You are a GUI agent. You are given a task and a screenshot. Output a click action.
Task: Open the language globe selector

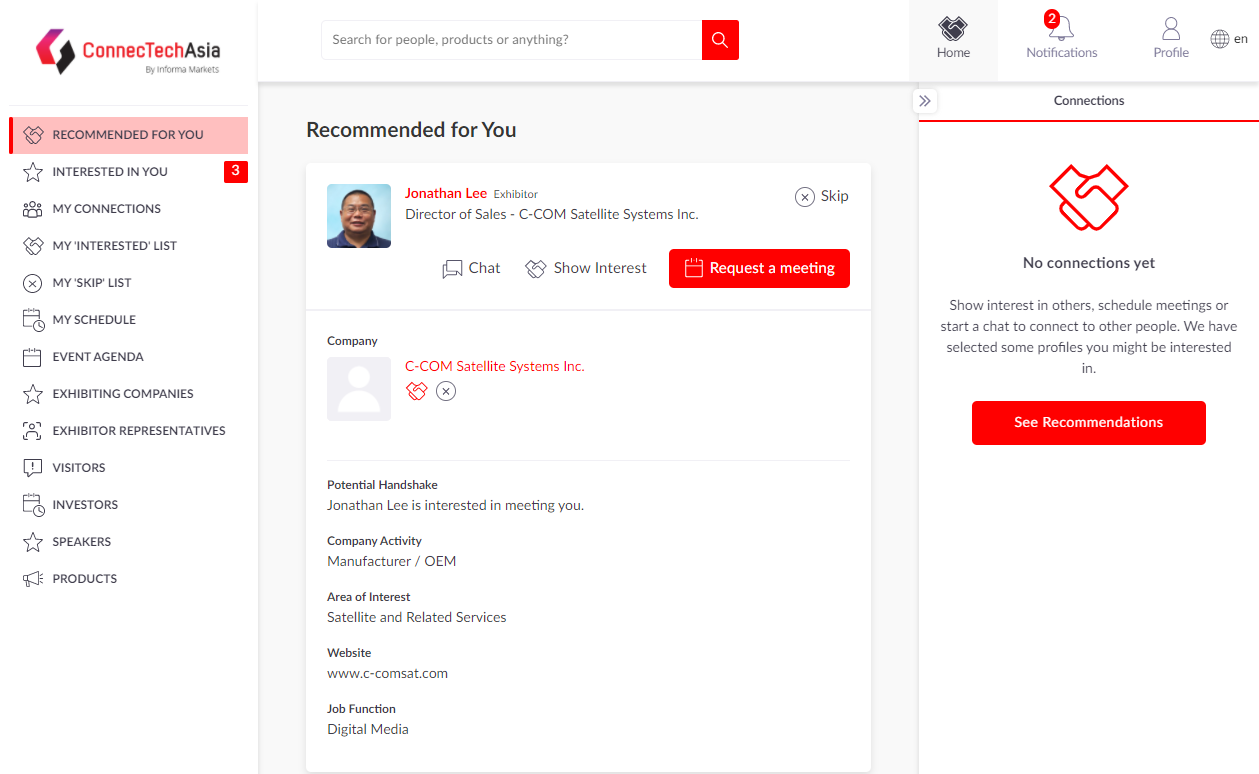click(x=1219, y=39)
